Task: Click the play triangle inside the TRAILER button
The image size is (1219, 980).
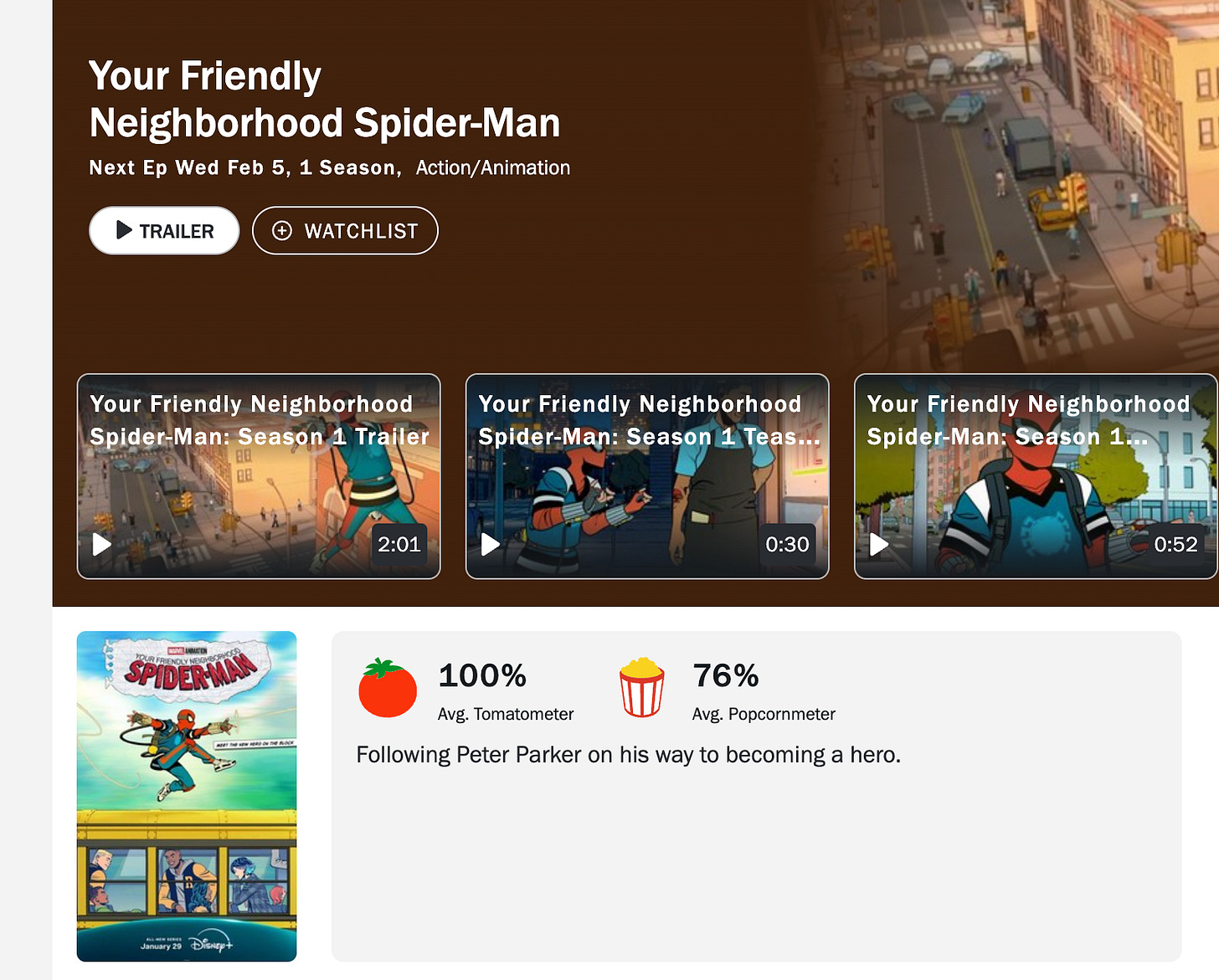Action: [124, 230]
